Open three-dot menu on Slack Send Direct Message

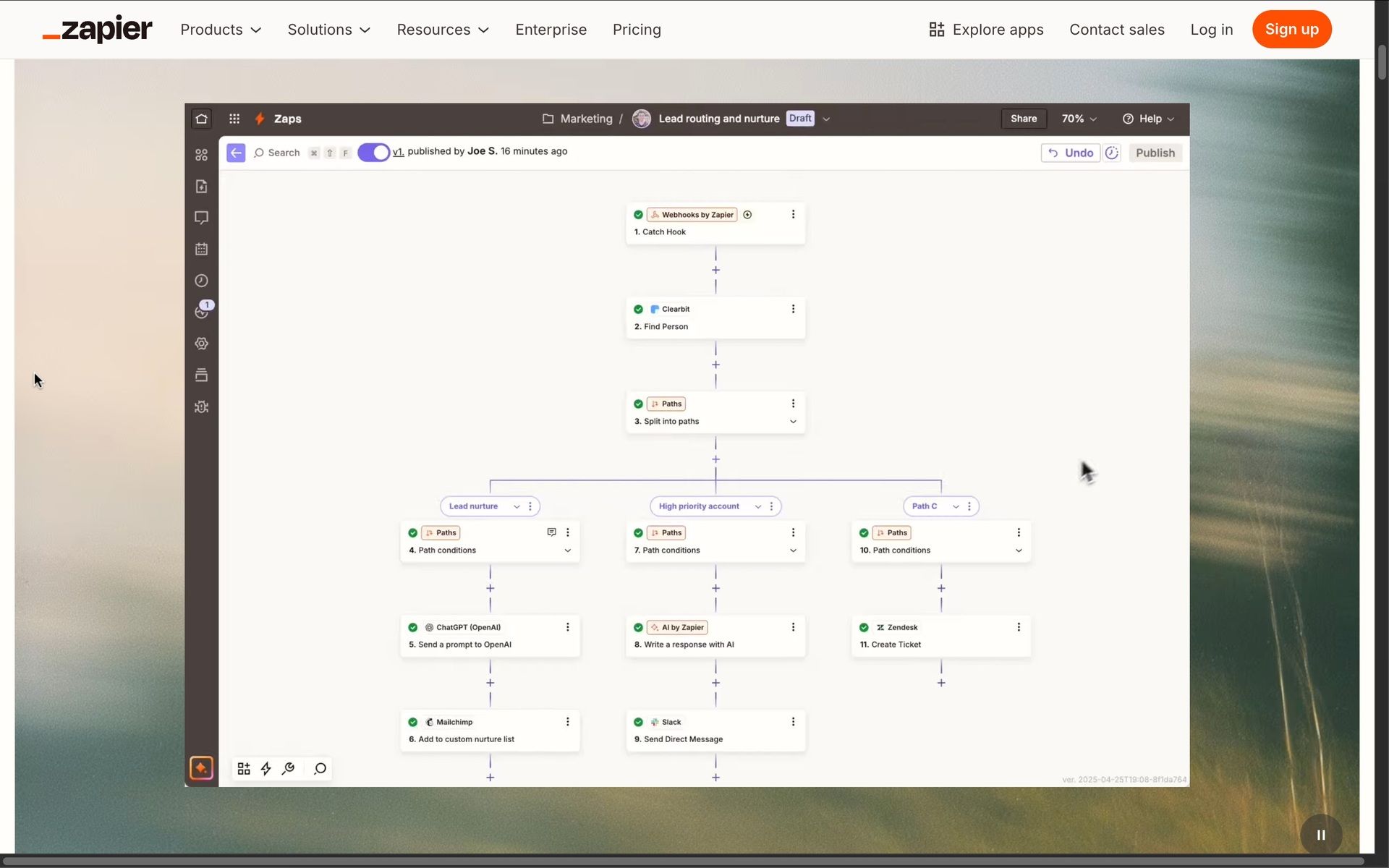click(793, 722)
